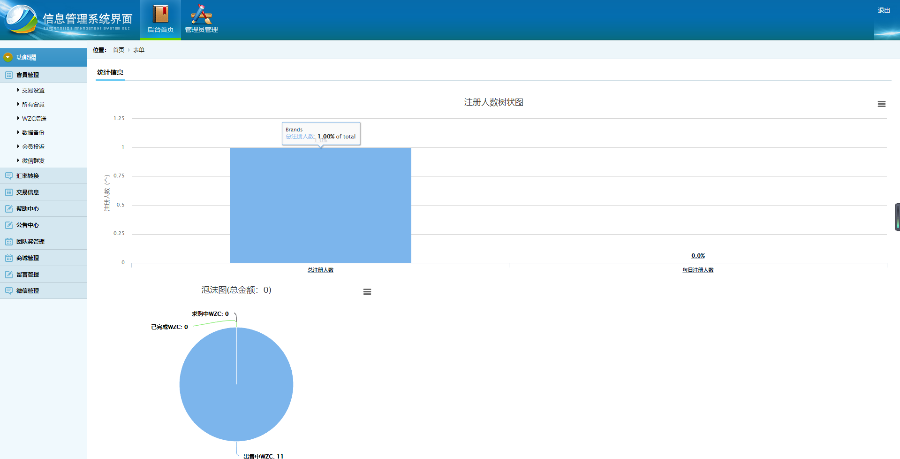The width and height of the screenshot is (900, 459).
Task: Click the 0.0% data label
Action: tap(698, 256)
